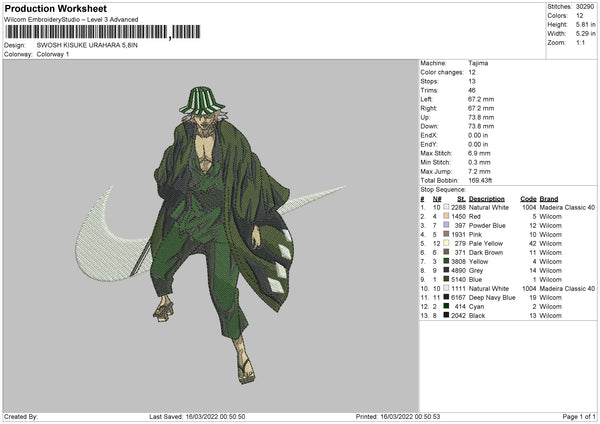Click the Deep Navy Blue color swatch

click(x=446, y=297)
